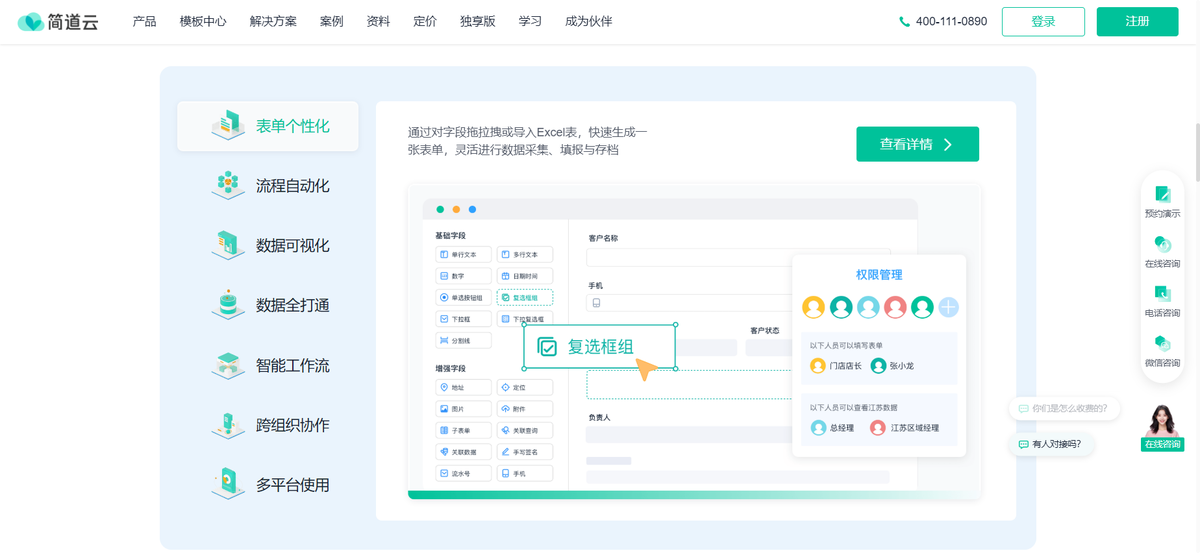This screenshot has height=553, width=1200.
Task: Expand the 解决方案 menu
Action: click(x=273, y=21)
